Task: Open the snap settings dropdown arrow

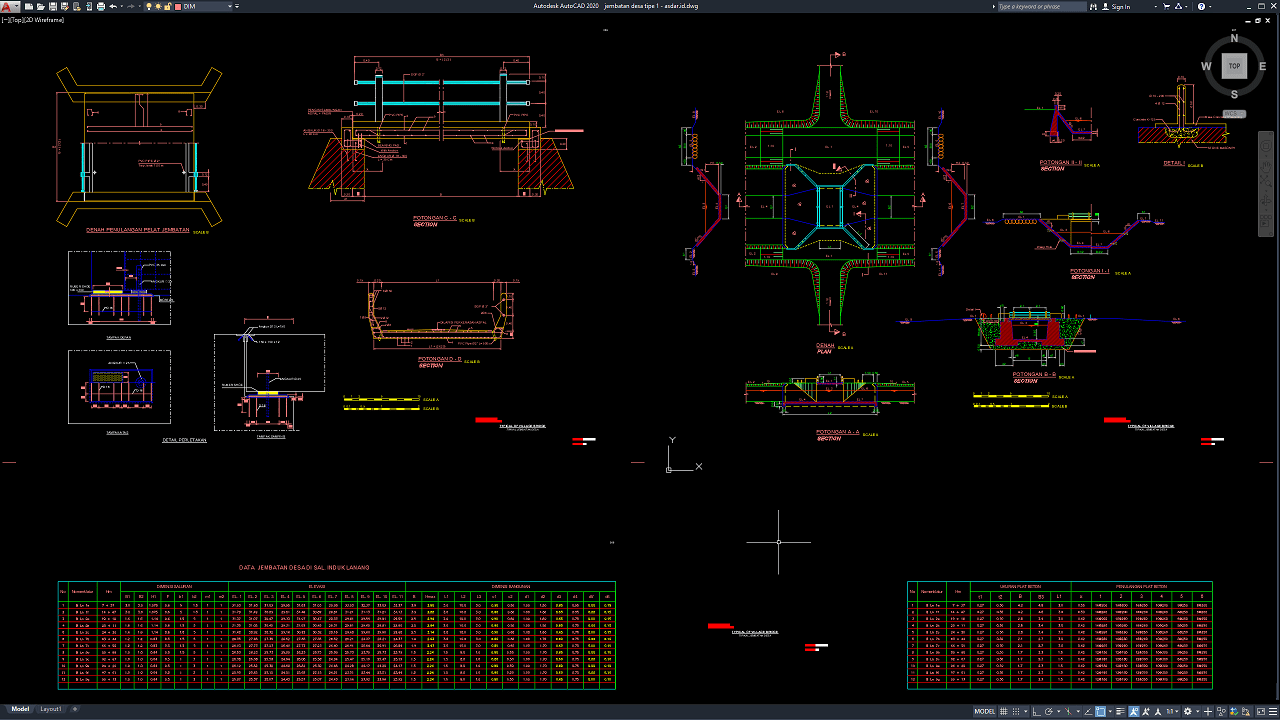Action: point(1025,711)
